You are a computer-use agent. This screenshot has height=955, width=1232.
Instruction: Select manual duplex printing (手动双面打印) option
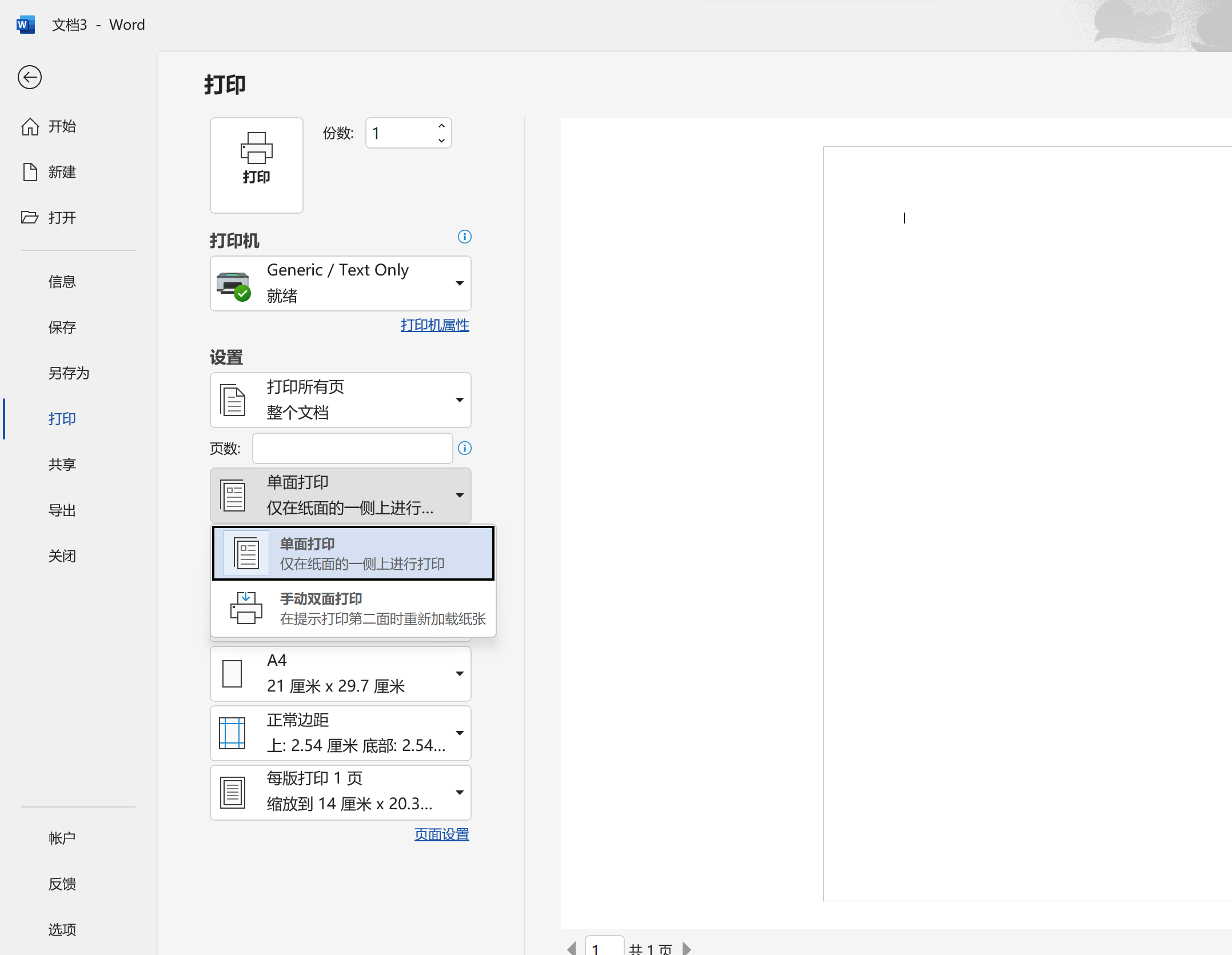click(353, 609)
